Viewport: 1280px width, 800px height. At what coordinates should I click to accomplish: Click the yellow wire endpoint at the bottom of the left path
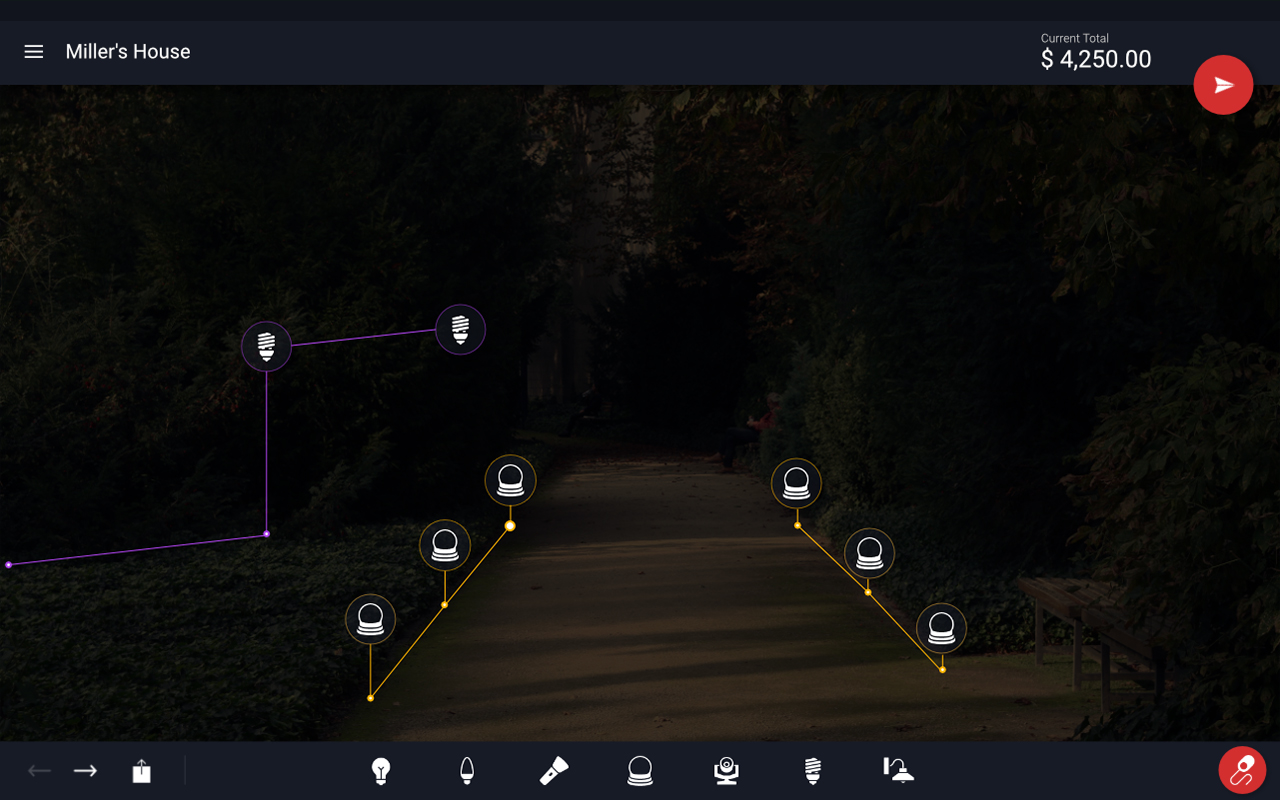pos(370,698)
